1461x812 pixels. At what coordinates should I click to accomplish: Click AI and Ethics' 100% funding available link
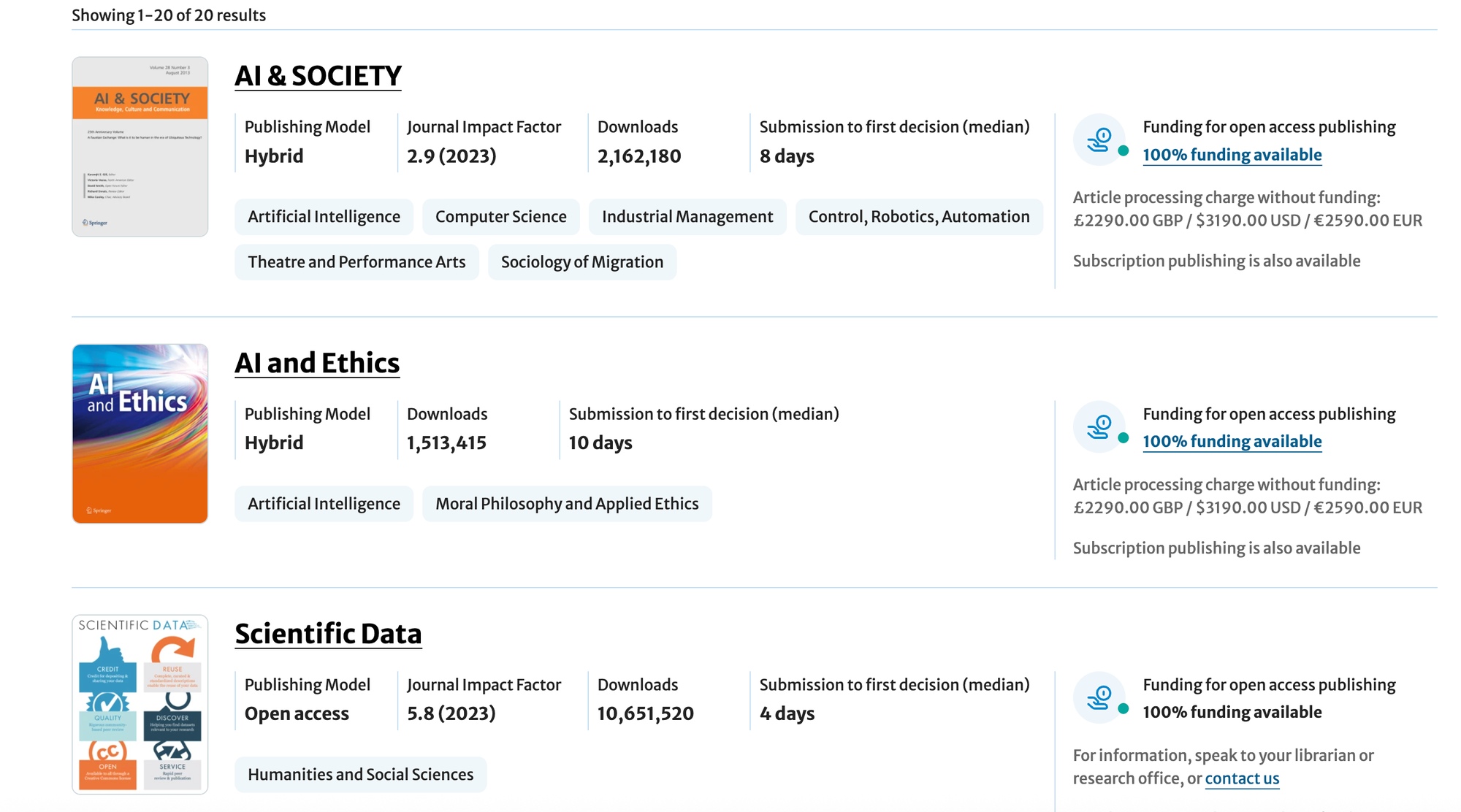(x=1232, y=442)
